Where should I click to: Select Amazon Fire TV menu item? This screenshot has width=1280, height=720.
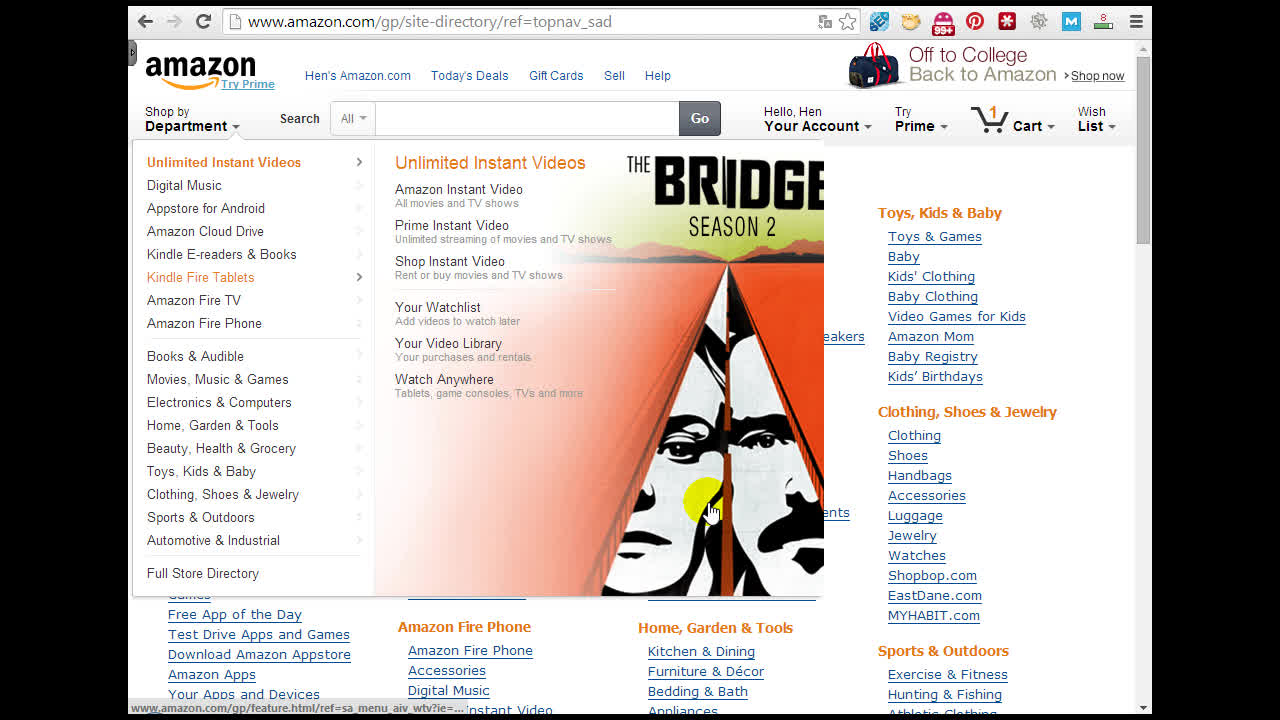[194, 300]
